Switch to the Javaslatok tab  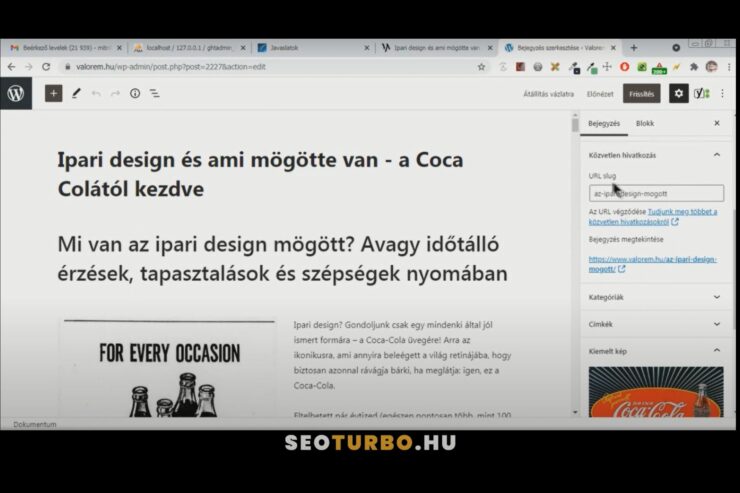click(x=309, y=48)
